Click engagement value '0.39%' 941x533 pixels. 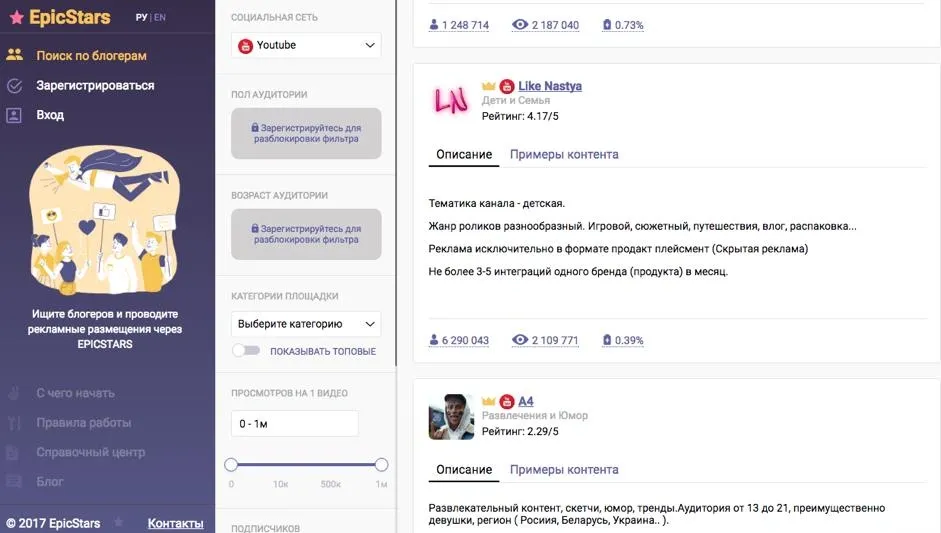tap(629, 340)
